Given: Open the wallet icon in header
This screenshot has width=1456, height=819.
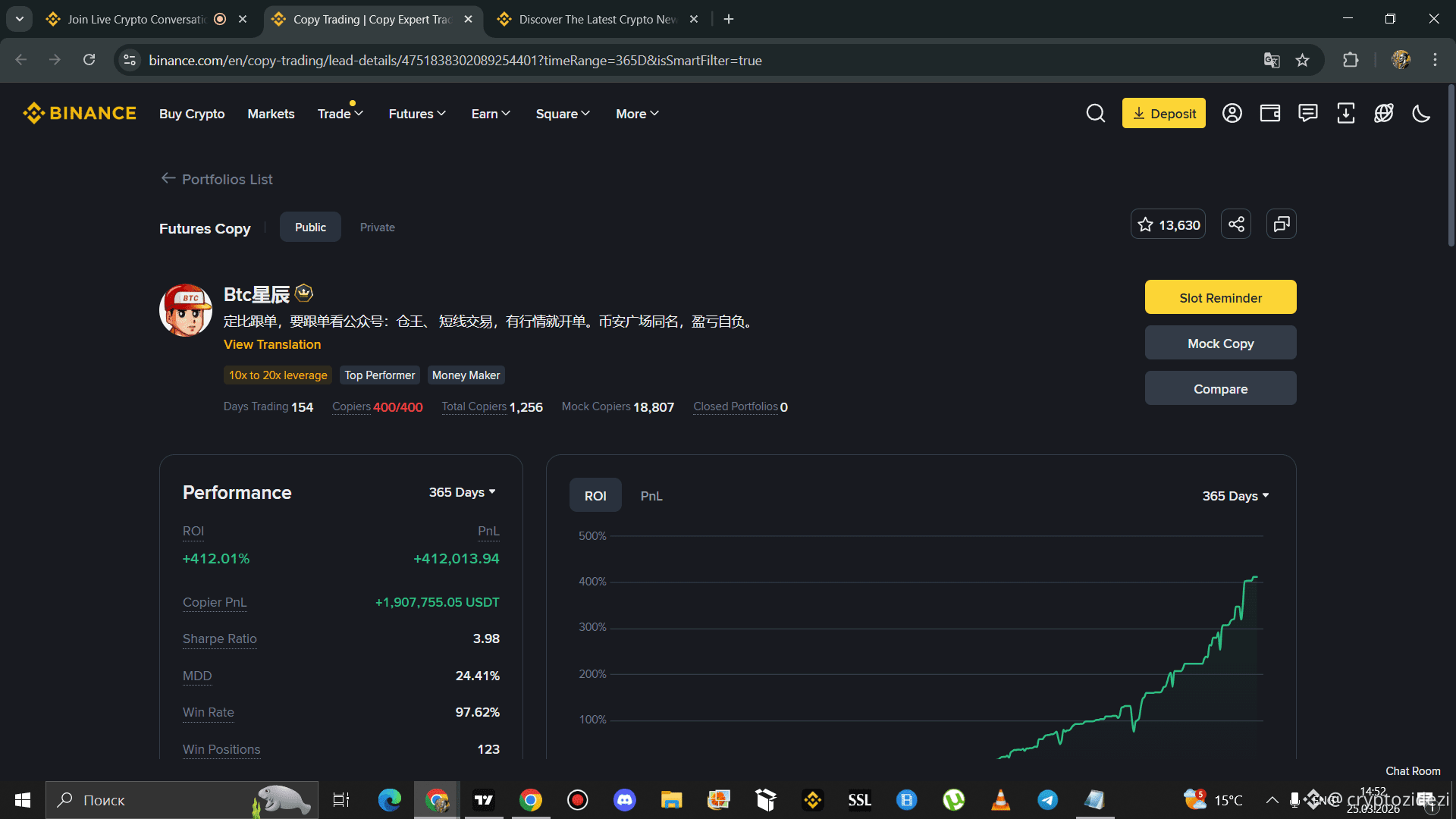Looking at the screenshot, I should (1270, 114).
